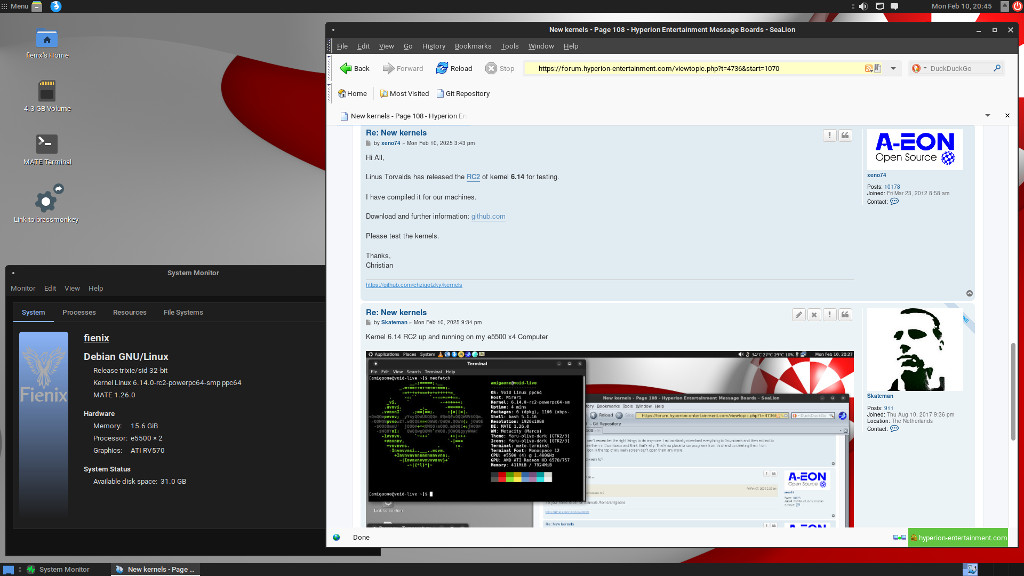Open the DuckDuckGo search engine selector

[x=918, y=68]
